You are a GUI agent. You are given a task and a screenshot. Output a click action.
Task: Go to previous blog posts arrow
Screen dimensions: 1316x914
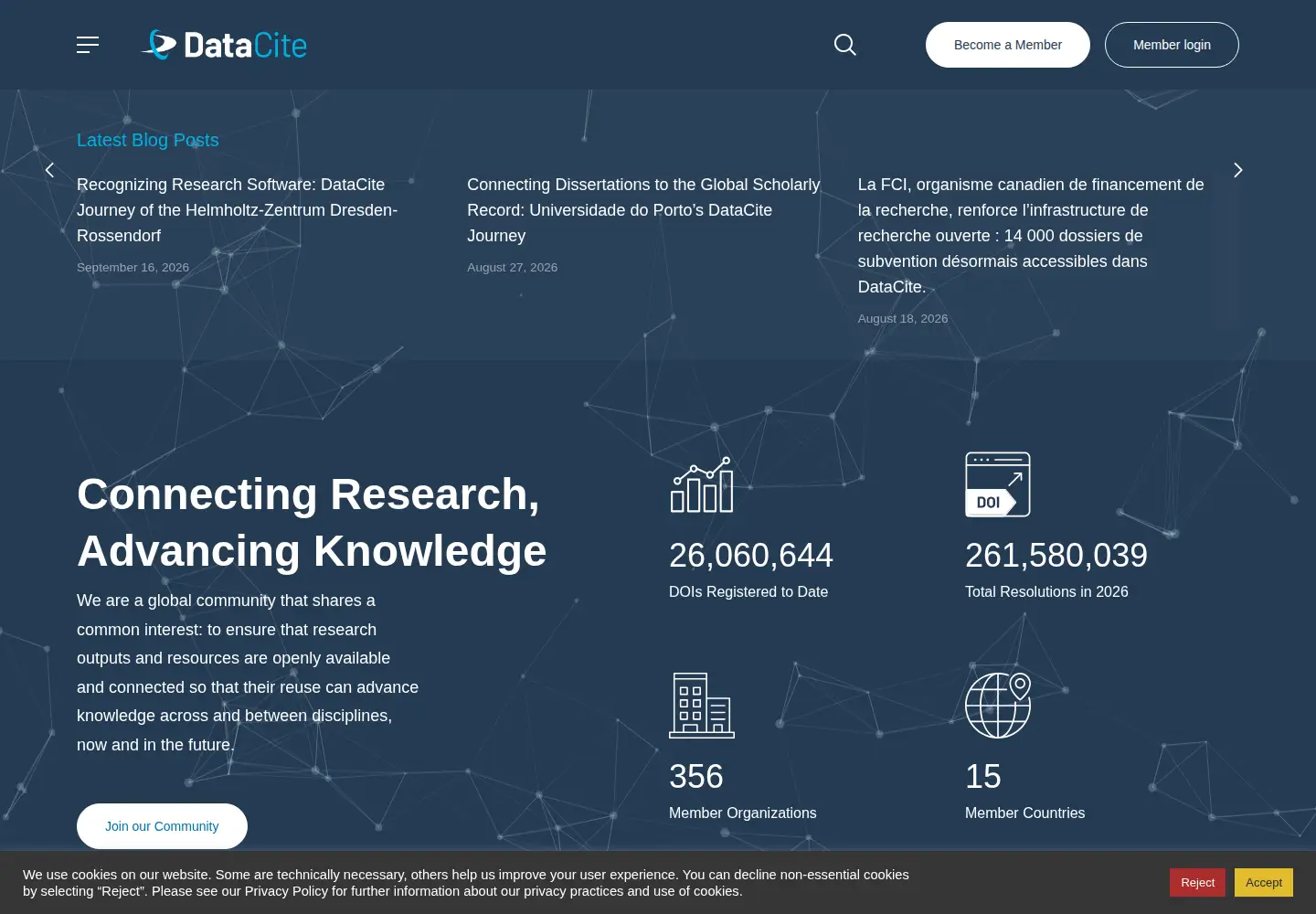[x=50, y=170]
